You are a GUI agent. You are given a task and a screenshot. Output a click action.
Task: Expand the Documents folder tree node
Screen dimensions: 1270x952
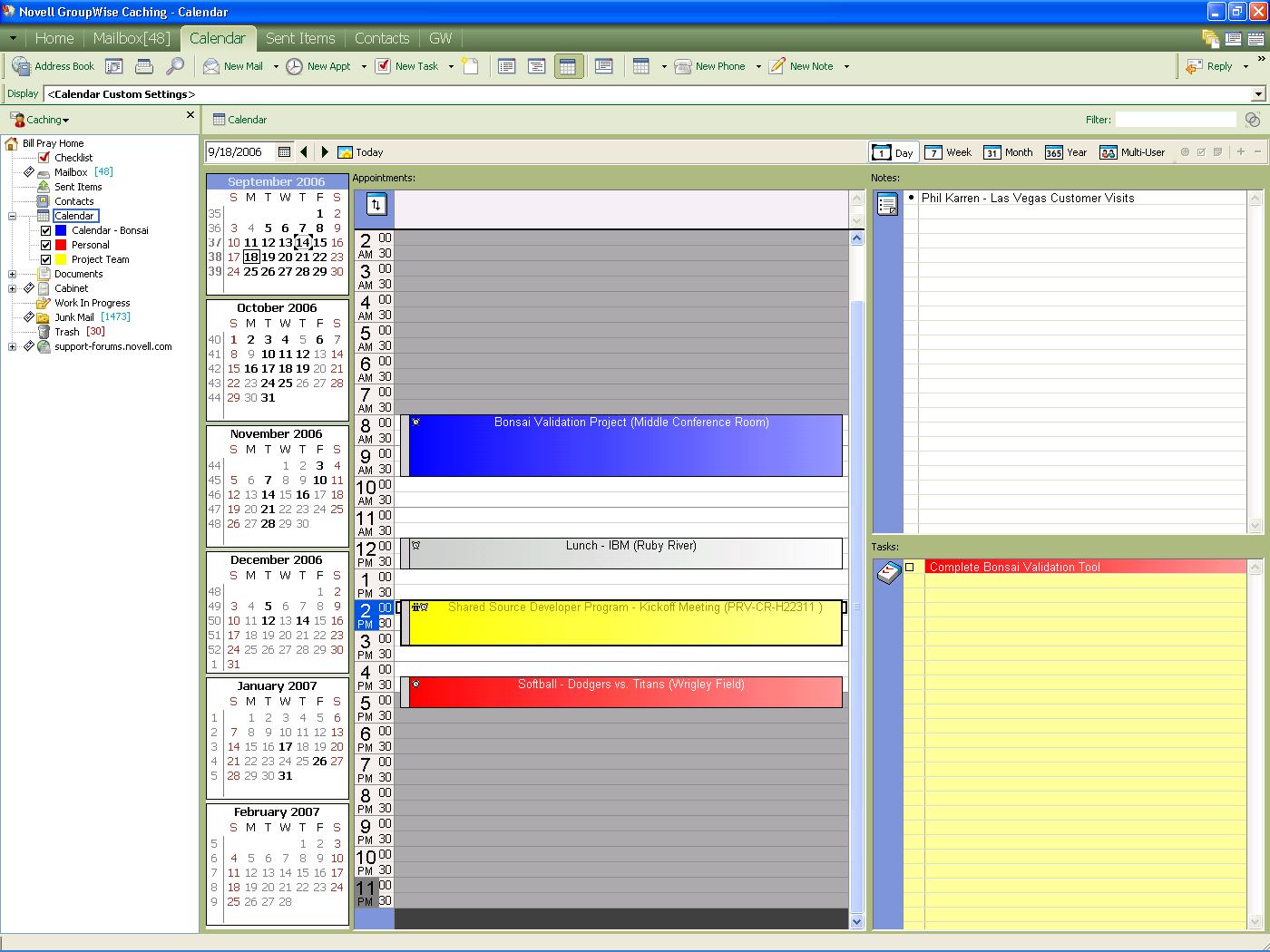[12, 274]
